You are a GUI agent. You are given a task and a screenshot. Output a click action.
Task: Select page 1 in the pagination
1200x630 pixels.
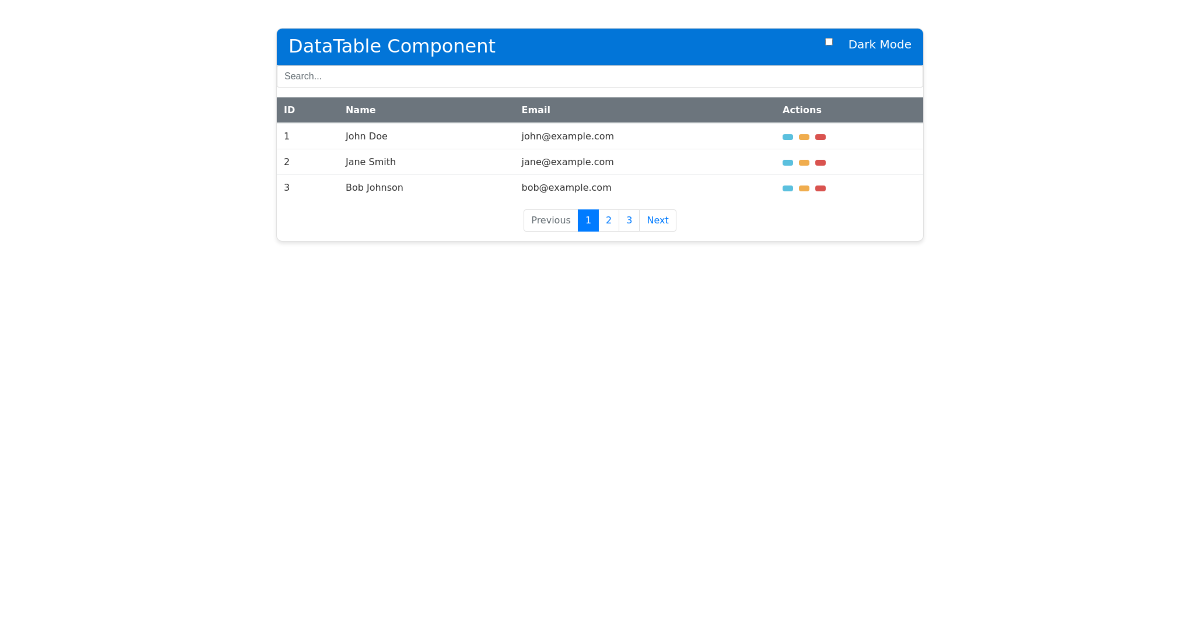click(x=588, y=220)
